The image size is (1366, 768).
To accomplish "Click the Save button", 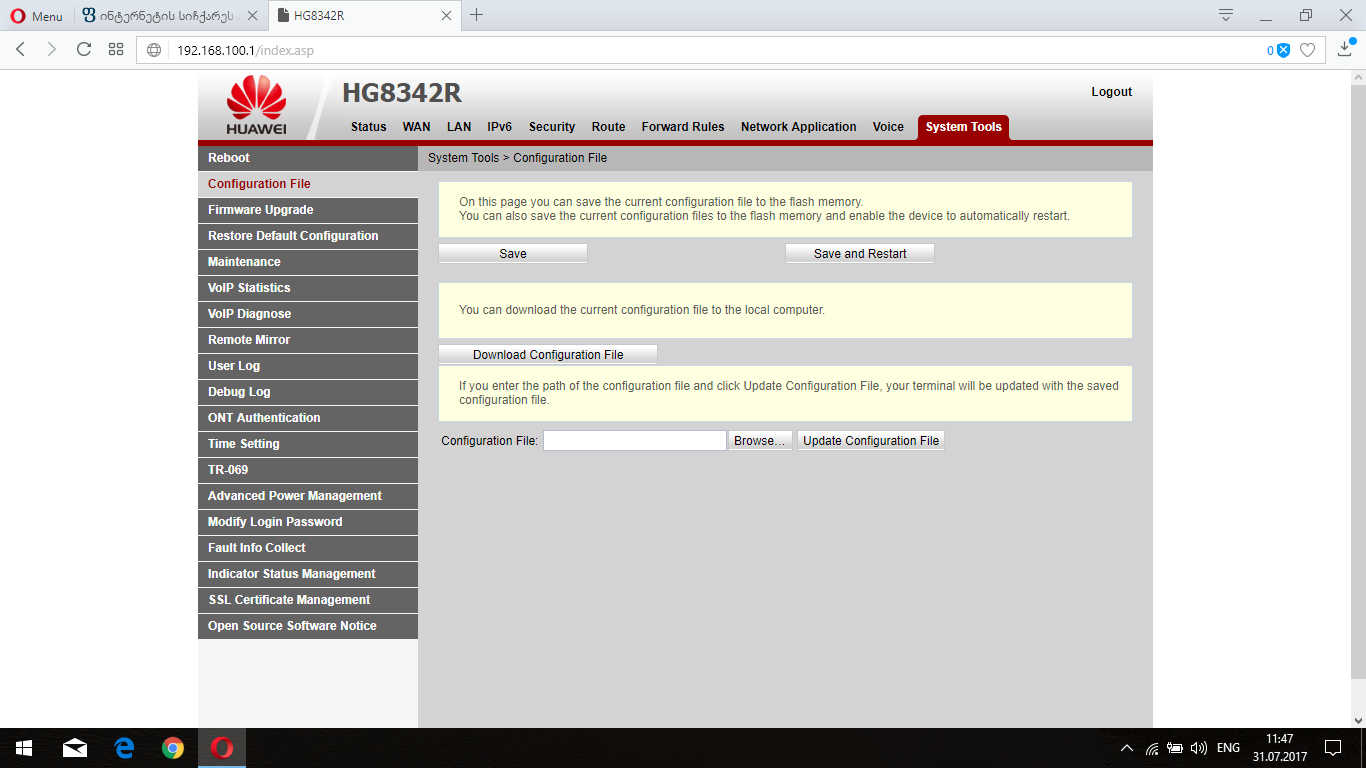I will pos(513,254).
